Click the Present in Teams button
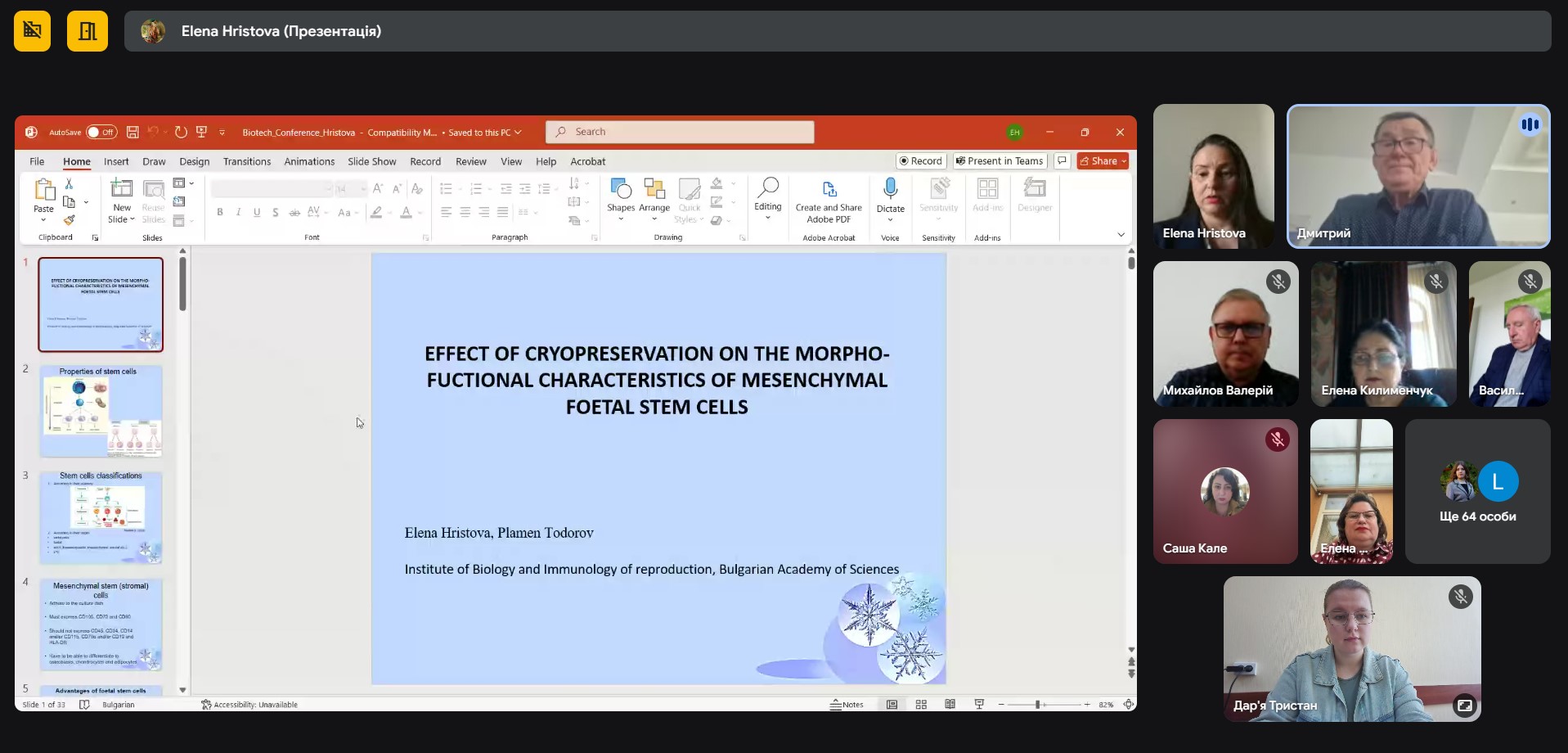Screen dimensions: 1568x753 pos(1000,160)
